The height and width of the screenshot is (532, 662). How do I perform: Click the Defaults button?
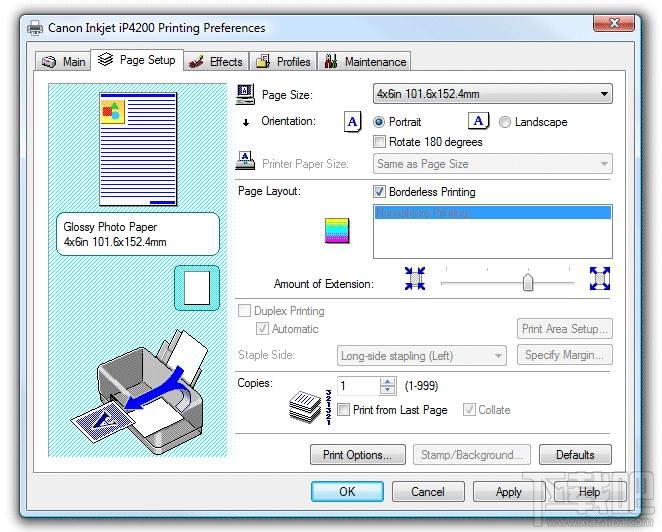pos(575,455)
